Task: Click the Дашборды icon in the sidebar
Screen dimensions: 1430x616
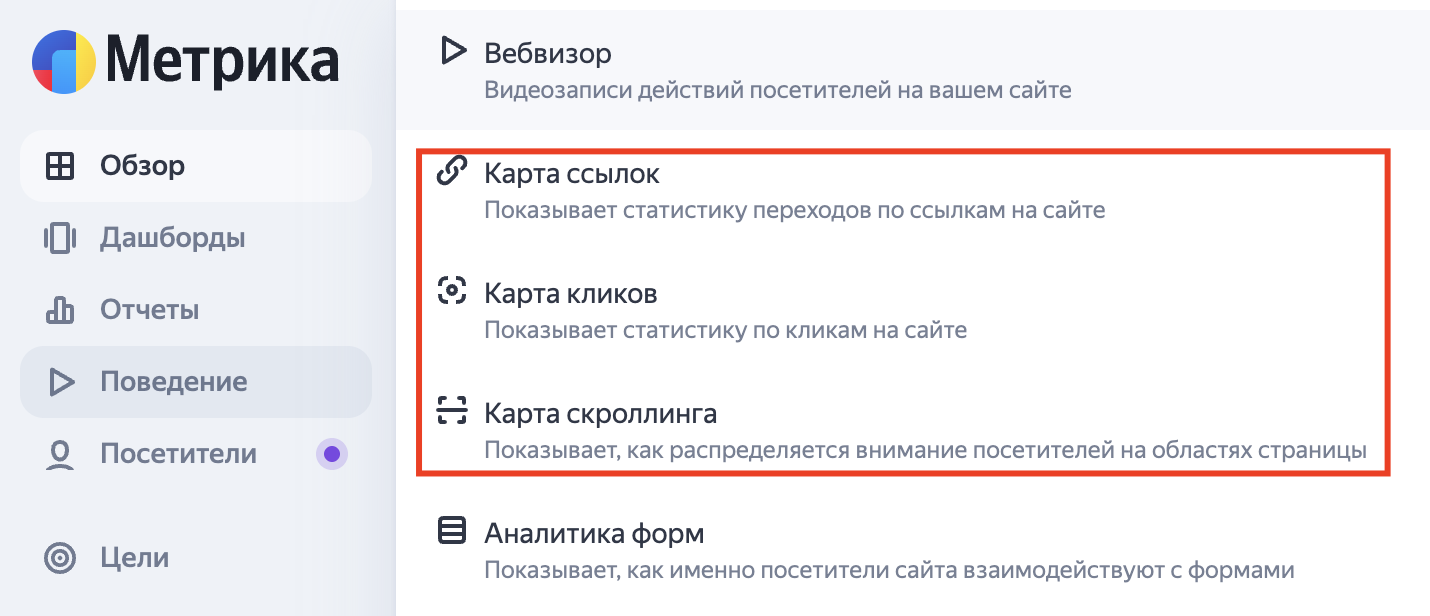Action: tap(61, 238)
